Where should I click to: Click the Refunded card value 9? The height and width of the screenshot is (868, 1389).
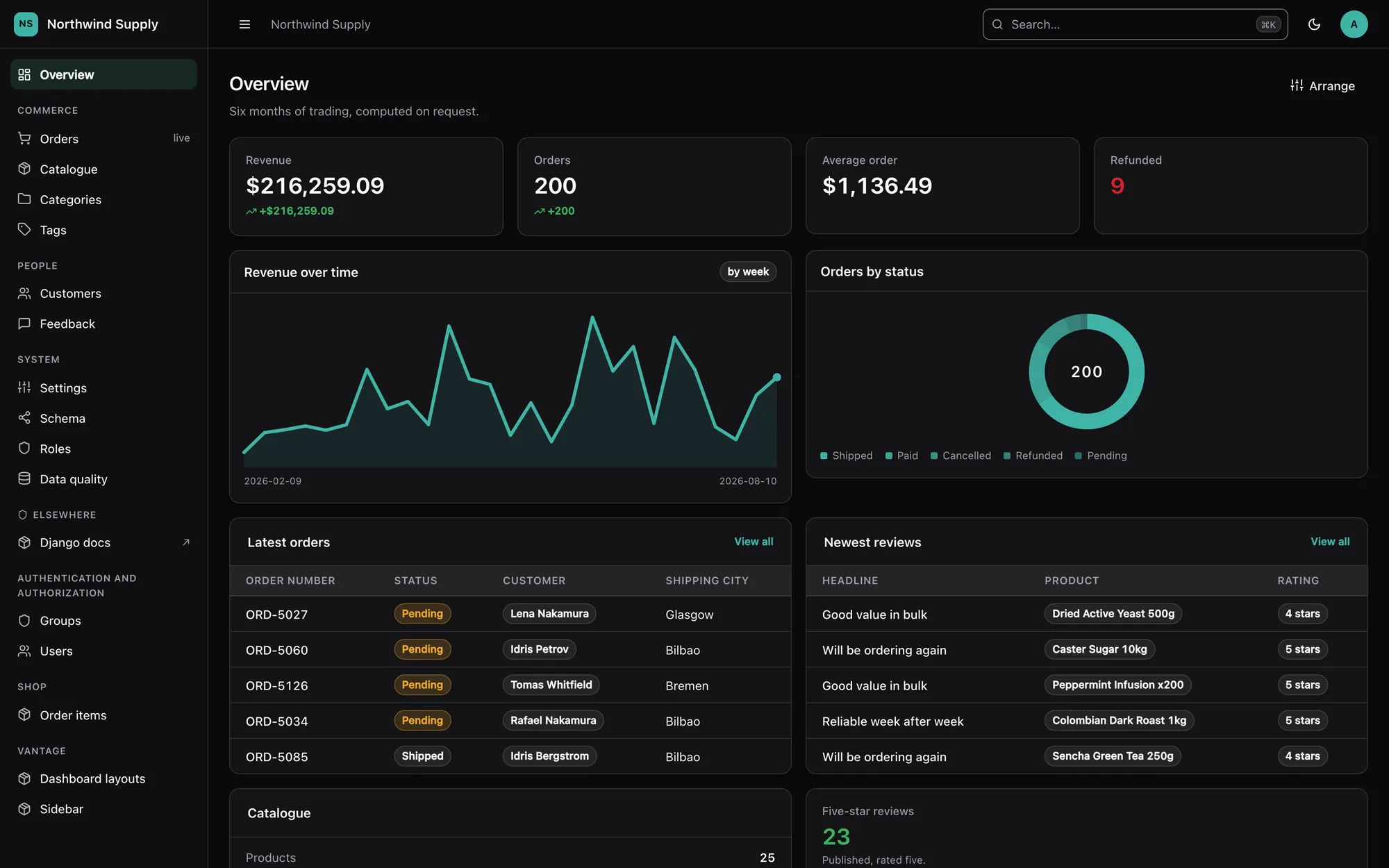1117,186
